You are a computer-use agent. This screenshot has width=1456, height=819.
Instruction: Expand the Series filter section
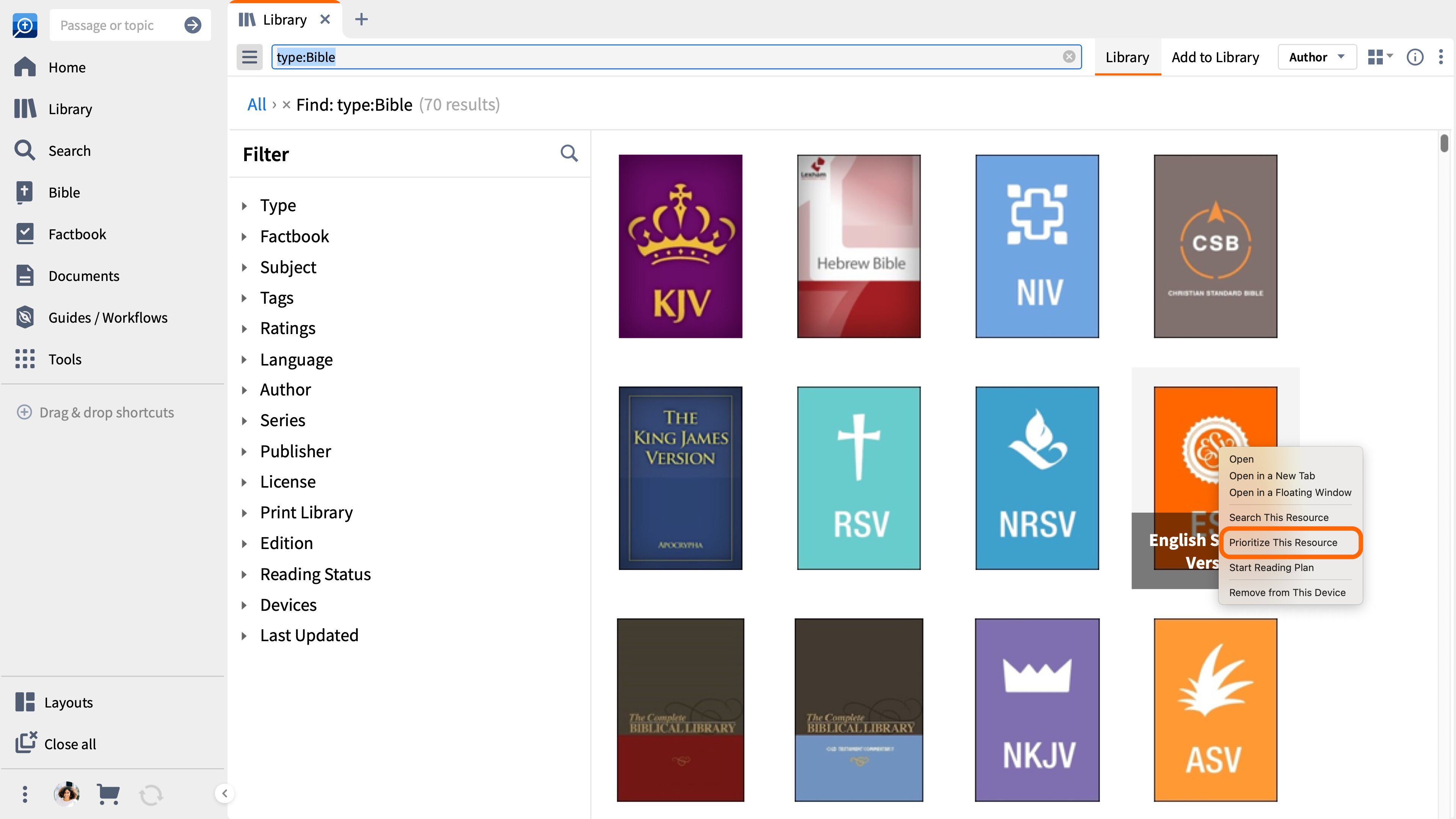click(243, 420)
